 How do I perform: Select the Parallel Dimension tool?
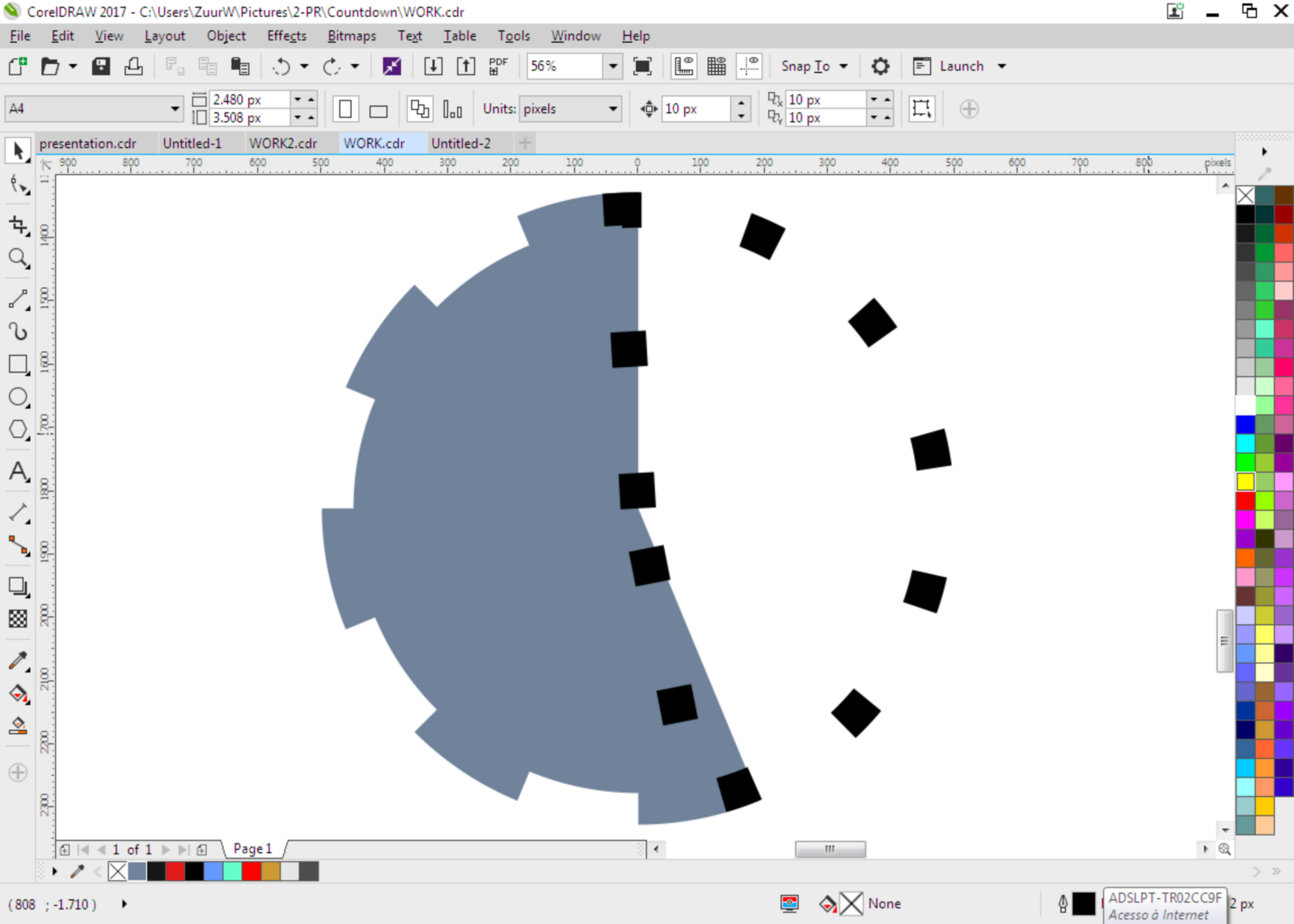click(18, 513)
